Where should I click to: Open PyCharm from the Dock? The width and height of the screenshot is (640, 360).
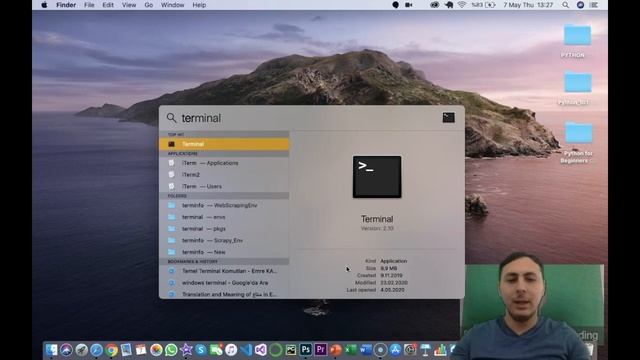pos(291,350)
